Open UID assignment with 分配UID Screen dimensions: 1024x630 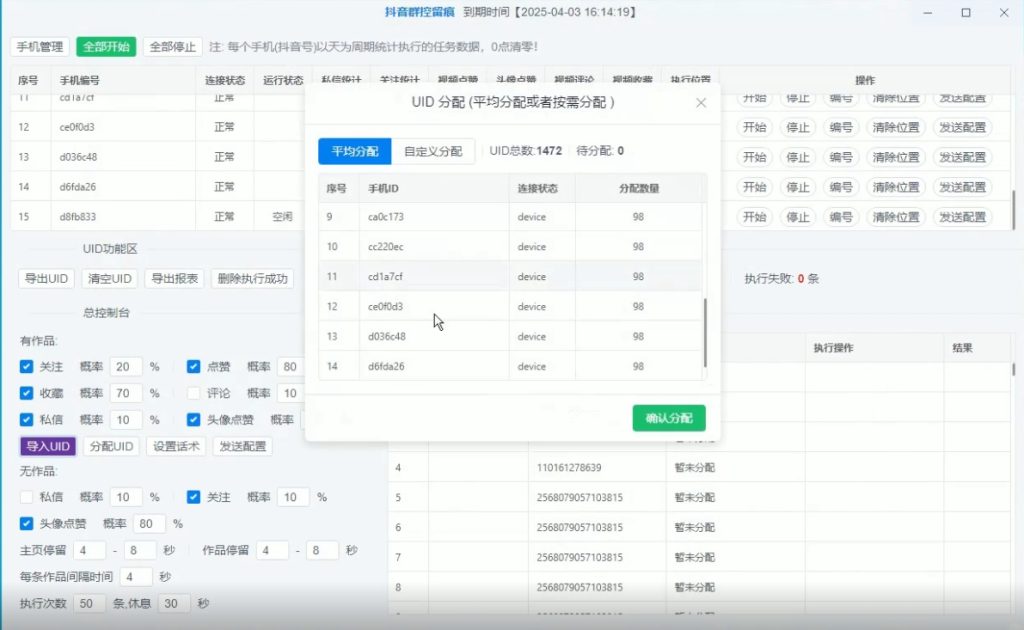(111, 446)
